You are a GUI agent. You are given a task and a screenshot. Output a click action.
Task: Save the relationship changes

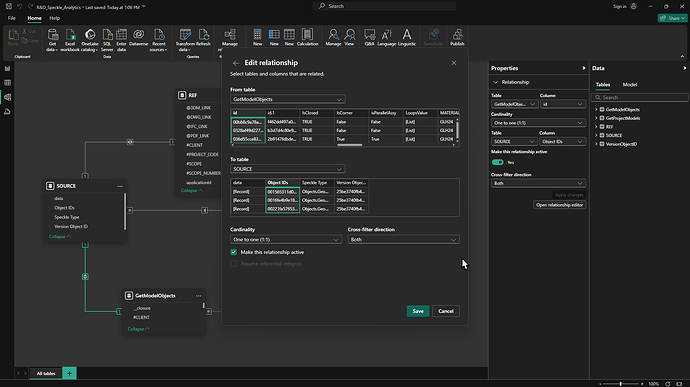pos(418,311)
